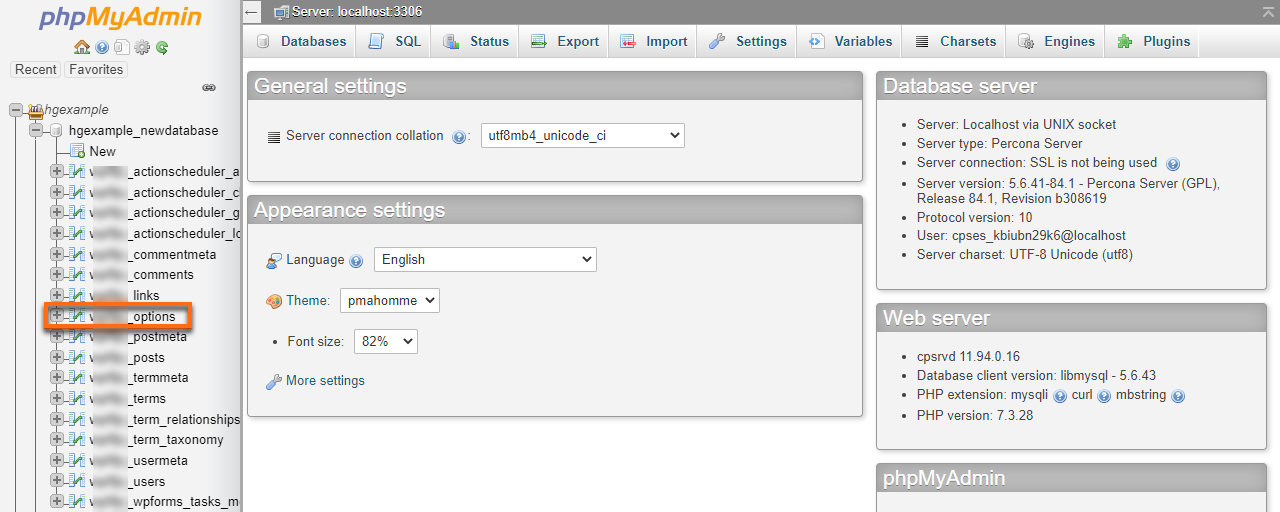The width and height of the screenshot is (1280, 512).
Task: Click the collapse icon at top-right of header
Action: [1268, 11]
